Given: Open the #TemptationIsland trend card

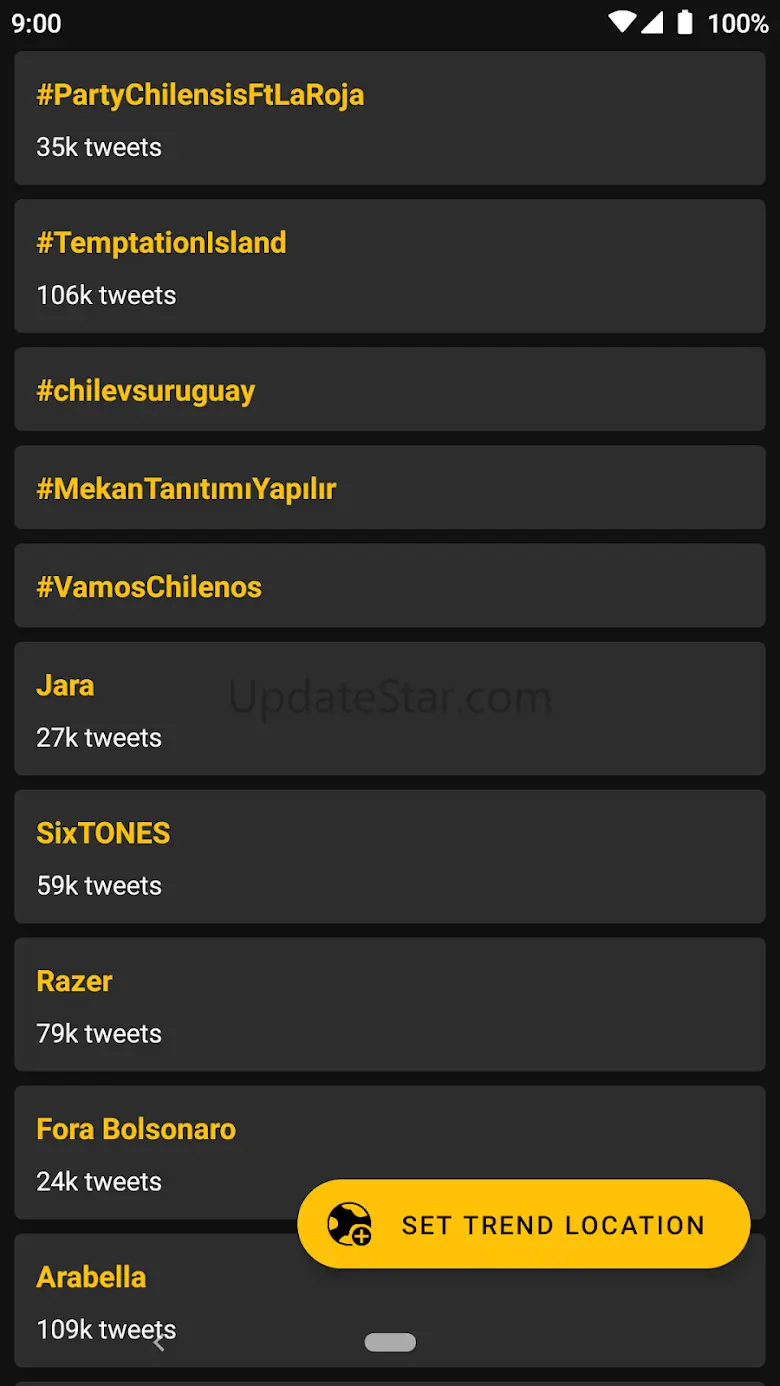Looking at the screenshot, I should tap(390, 266).
